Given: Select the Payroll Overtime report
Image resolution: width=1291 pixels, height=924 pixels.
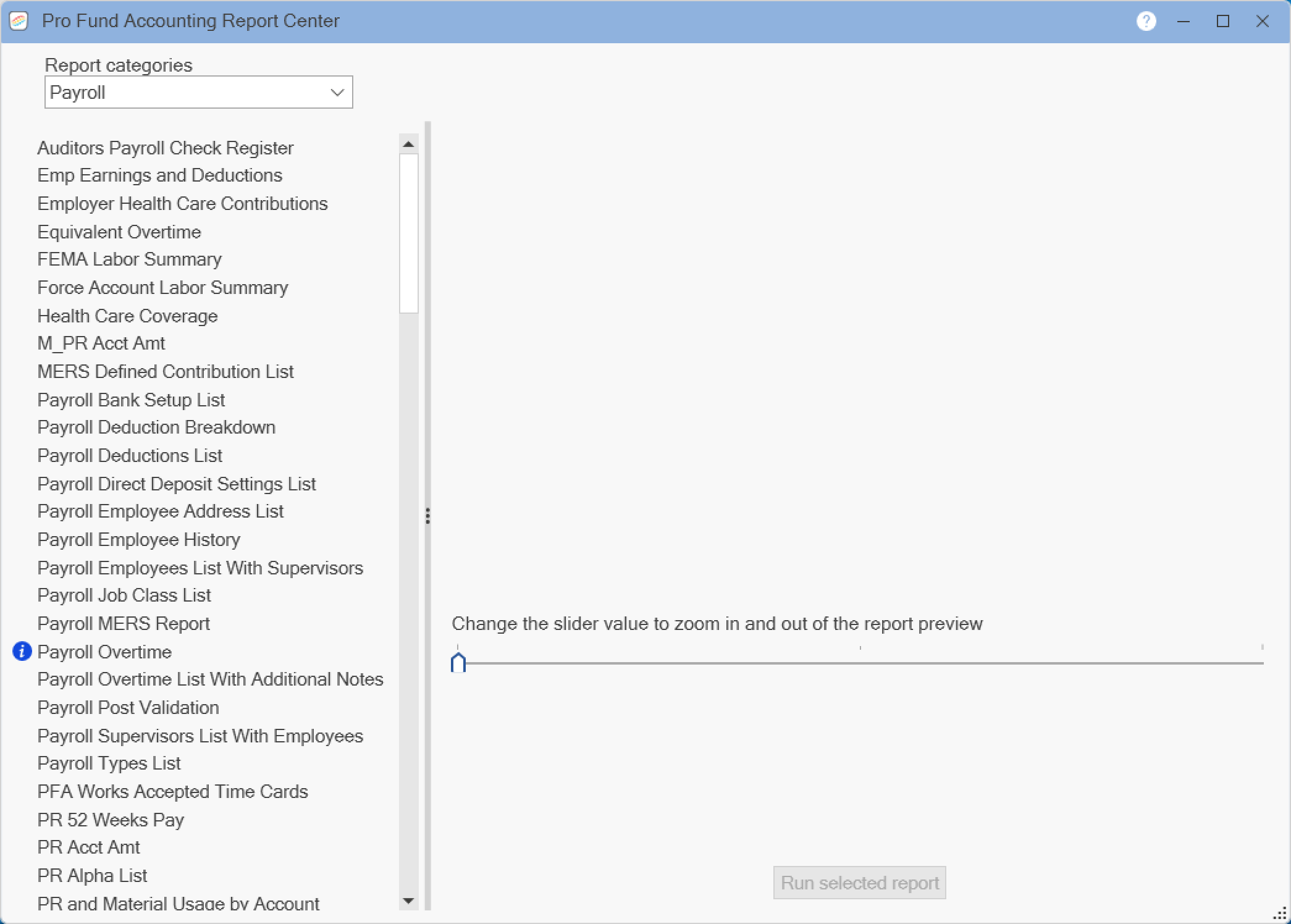Looking at the screenshot, I should point(104,652).
